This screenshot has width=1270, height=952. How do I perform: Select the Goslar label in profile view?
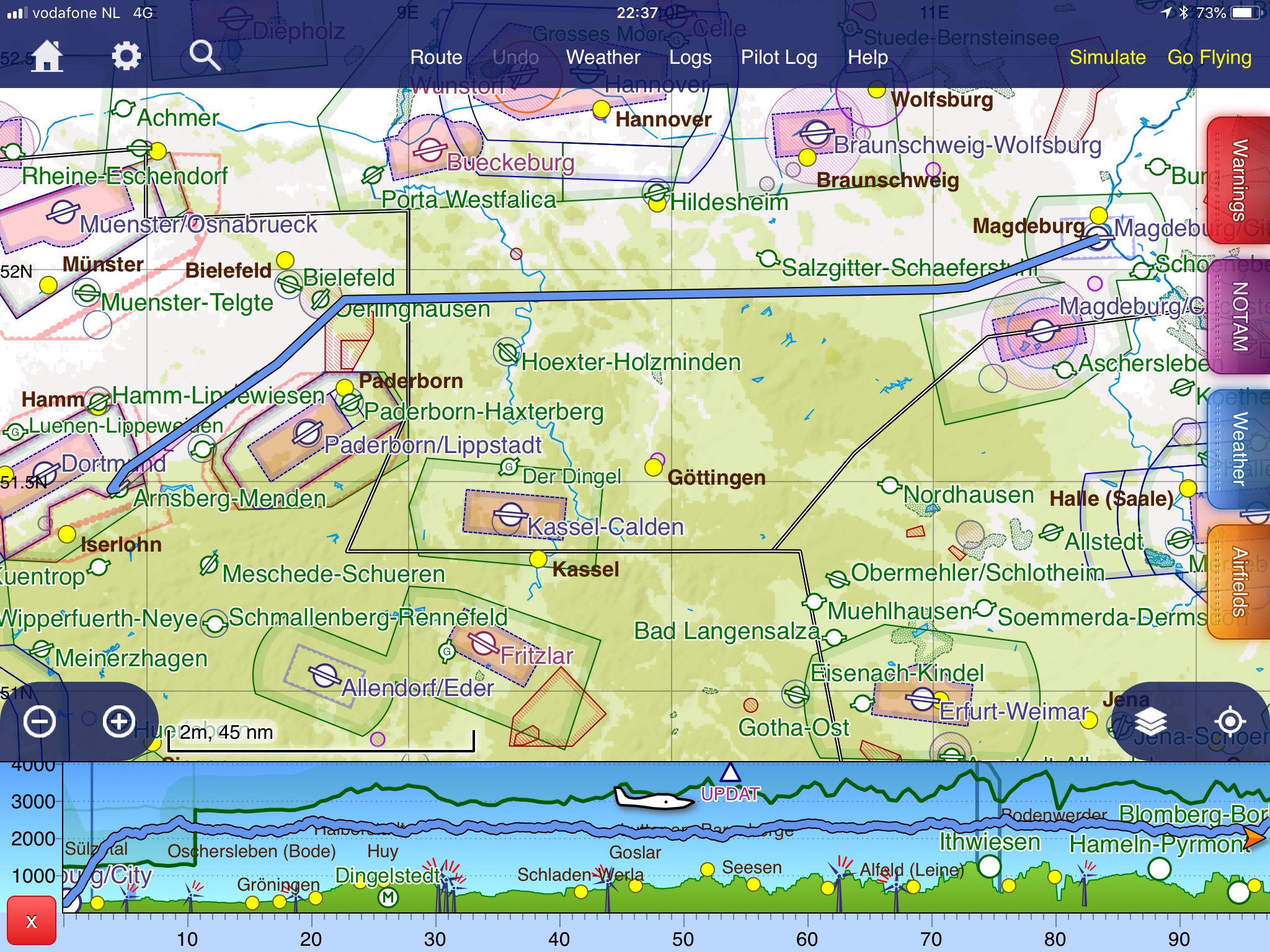click(635, 852)
